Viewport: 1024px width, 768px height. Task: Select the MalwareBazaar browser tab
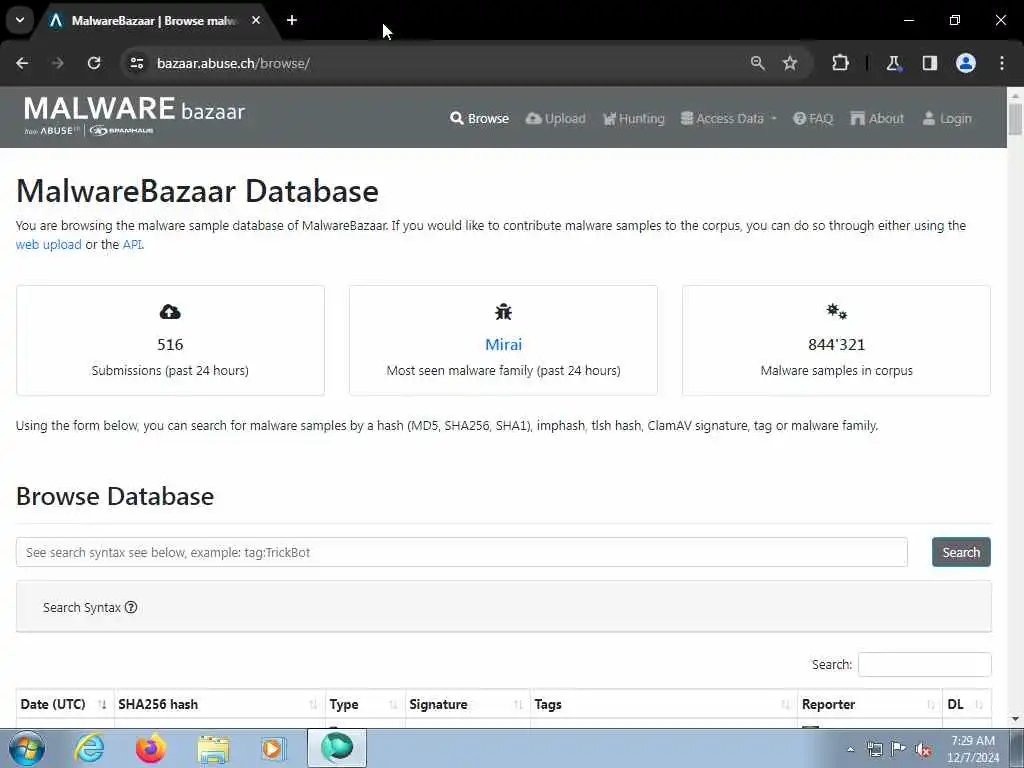click(x=153, y=21)
